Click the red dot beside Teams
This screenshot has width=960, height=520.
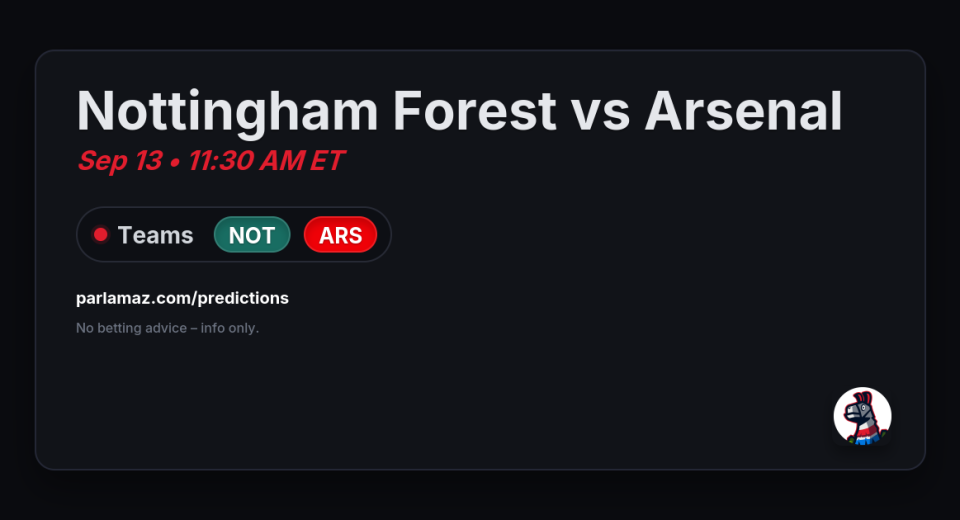point(100,235)
